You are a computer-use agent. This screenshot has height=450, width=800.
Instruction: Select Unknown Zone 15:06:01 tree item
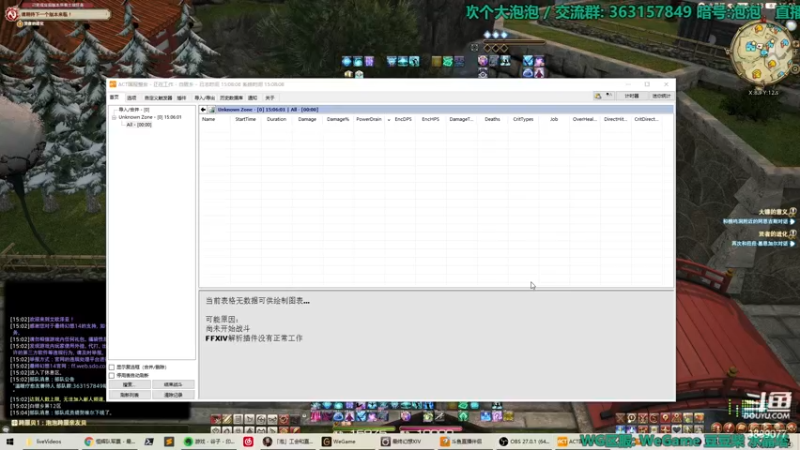click(150, 117)
